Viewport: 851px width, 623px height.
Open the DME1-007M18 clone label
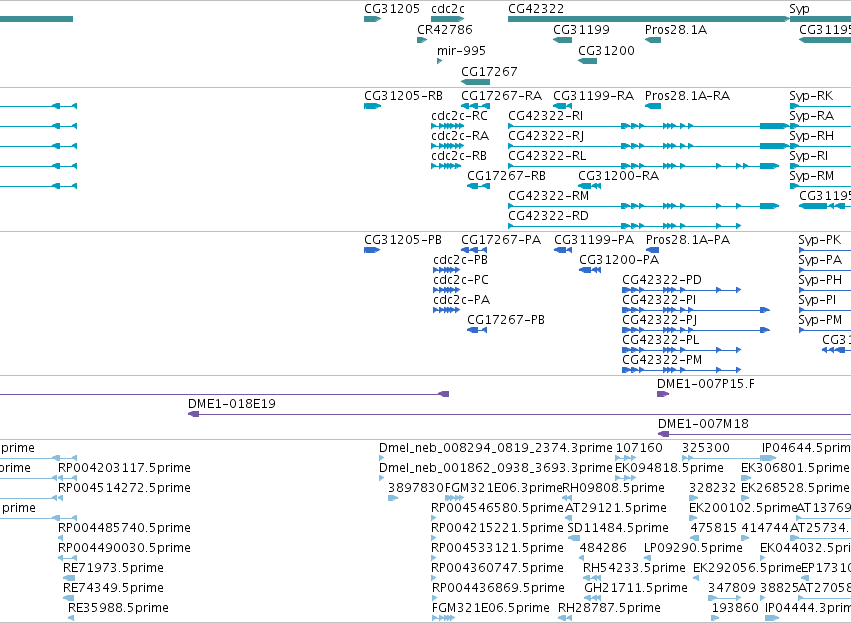[703, 424]
